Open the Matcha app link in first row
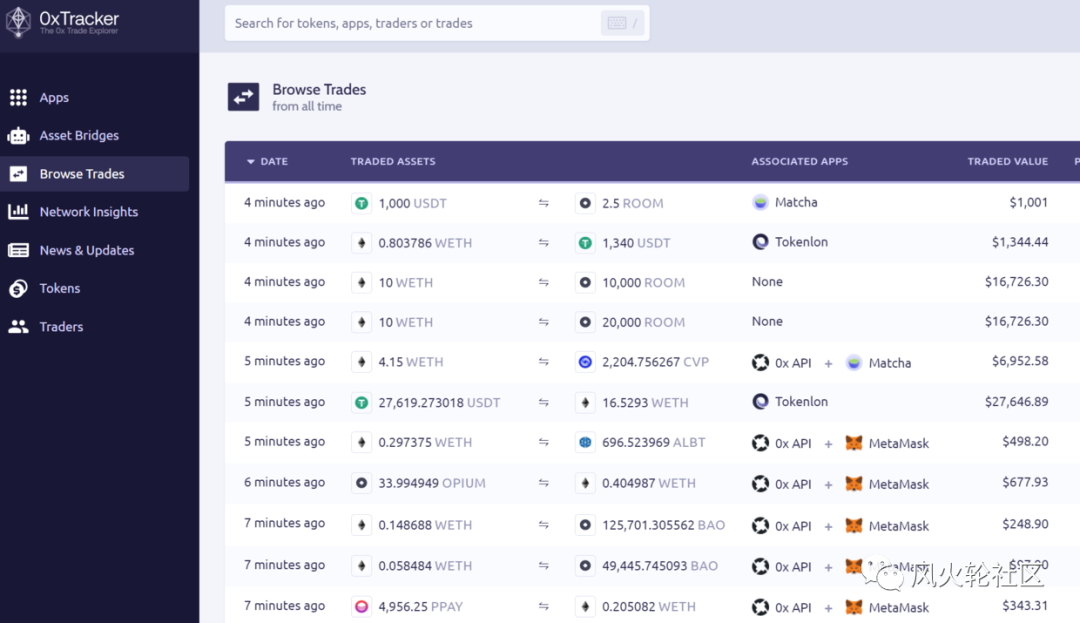1080x623 pixels. [796, 202]
